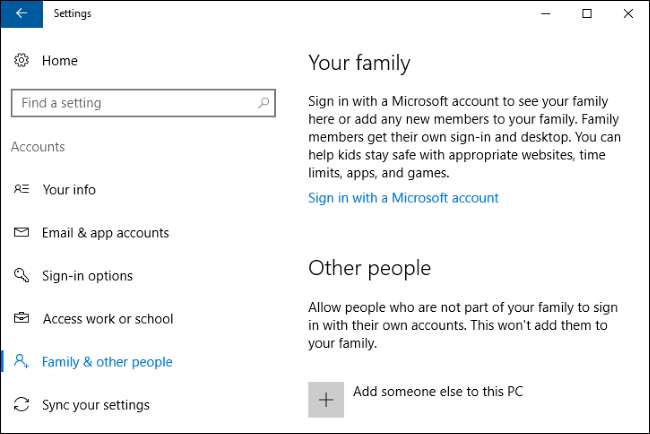This screenshot has height=434, width=650.
Task: Click the Access work or school briefcase icon
Action: pyautogui.click(x=22, y=319)
